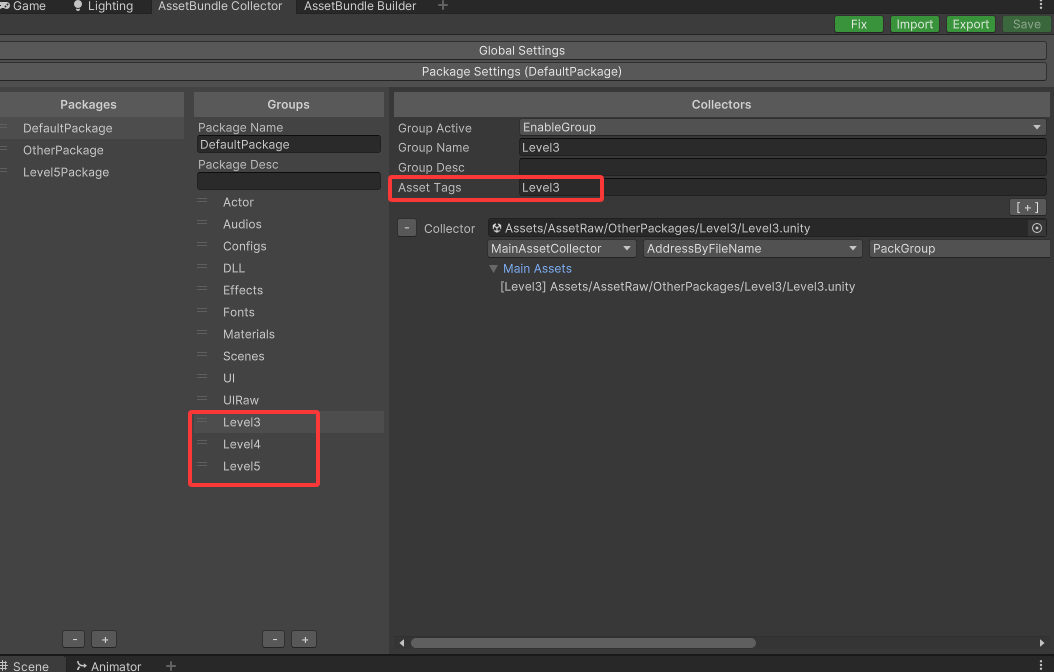This screenshot has width=1054, height=672.
Task: Switch to the Game tab
Action: 24,6
